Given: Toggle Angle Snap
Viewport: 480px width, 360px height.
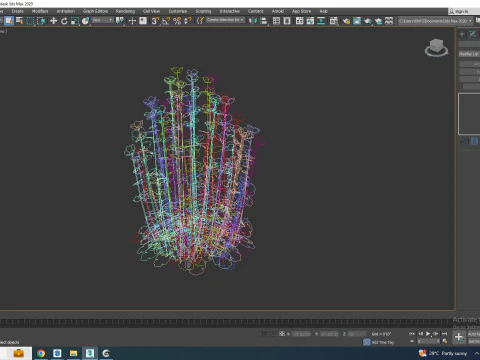Looking at the screenshot, I should (x=166, y=21).
